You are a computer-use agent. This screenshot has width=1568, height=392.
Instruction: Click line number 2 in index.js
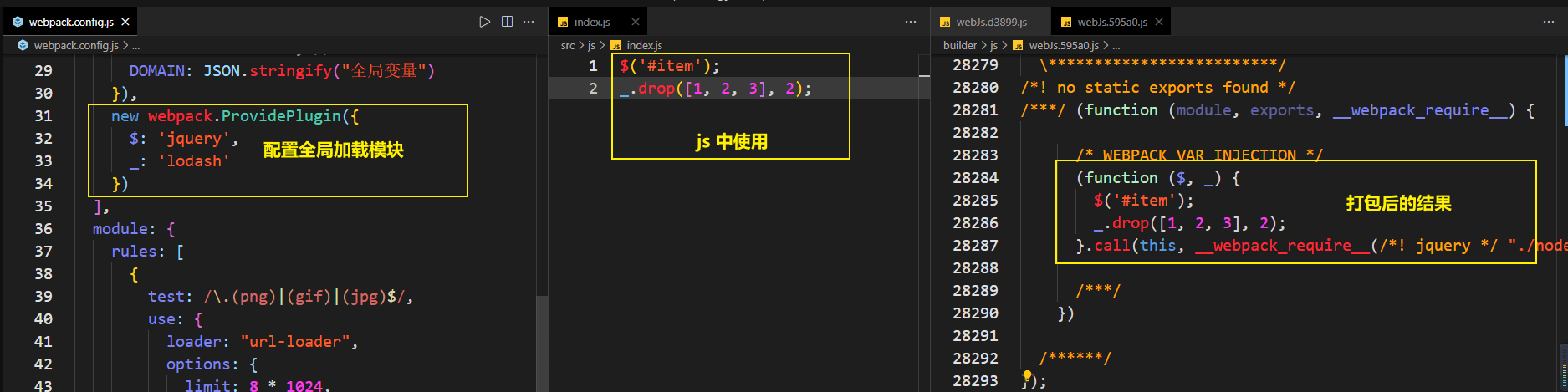[x=593, y=89]
